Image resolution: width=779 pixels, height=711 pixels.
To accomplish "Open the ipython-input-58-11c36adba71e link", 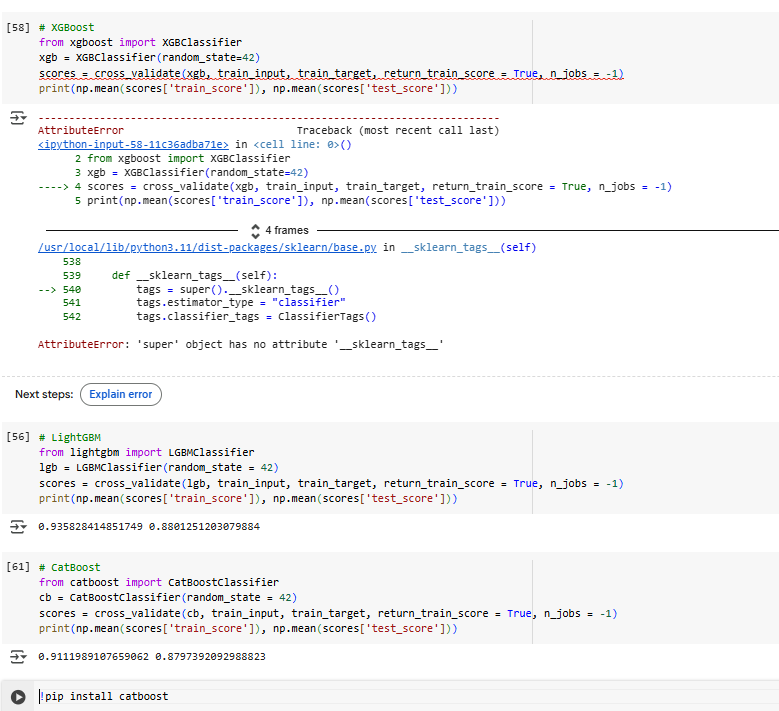I will tap(133, 145).
